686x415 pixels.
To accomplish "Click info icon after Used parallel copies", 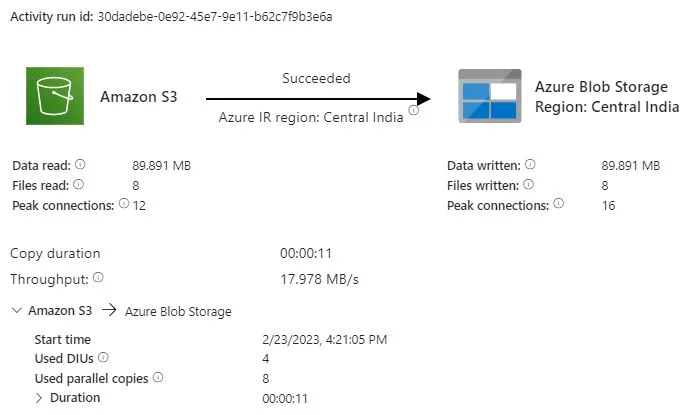I will pyautogui.click(x=158, y=377).
